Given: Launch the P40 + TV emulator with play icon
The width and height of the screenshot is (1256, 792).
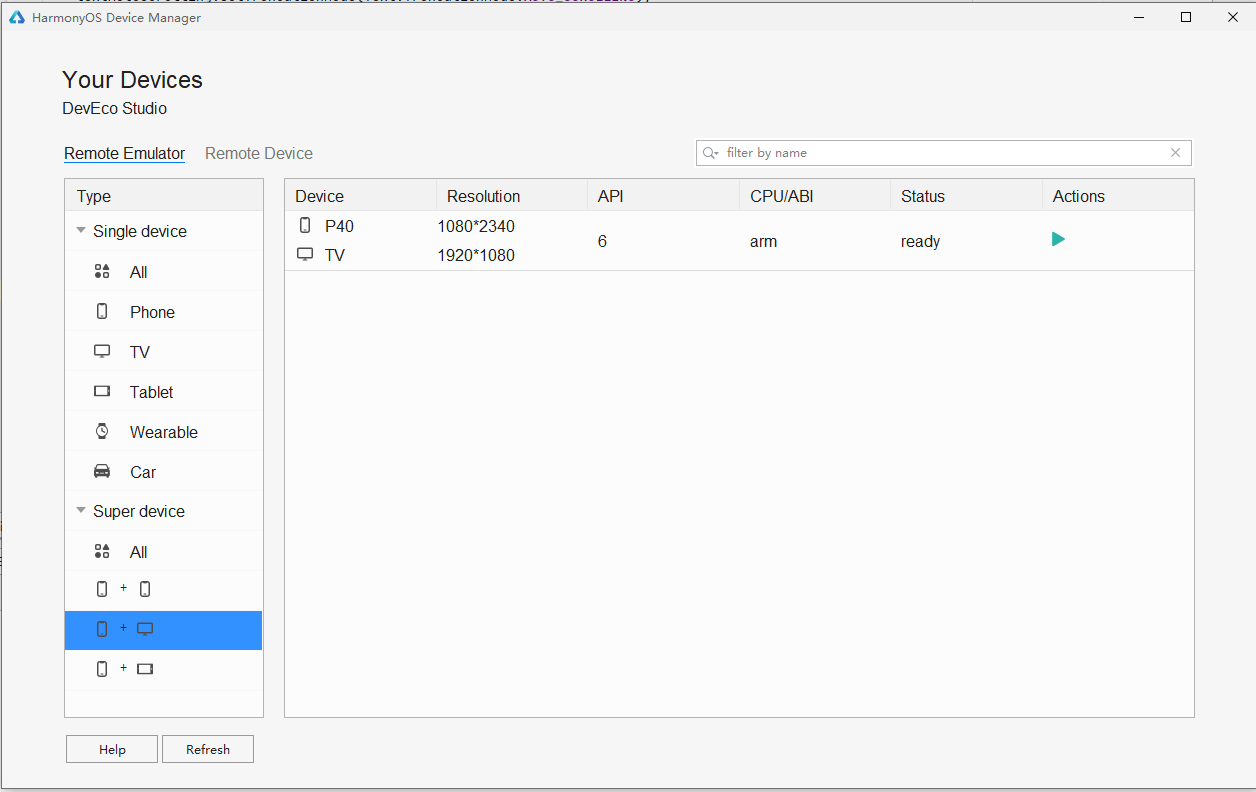Looking at the screenshot, I should tap(1058, 239).
